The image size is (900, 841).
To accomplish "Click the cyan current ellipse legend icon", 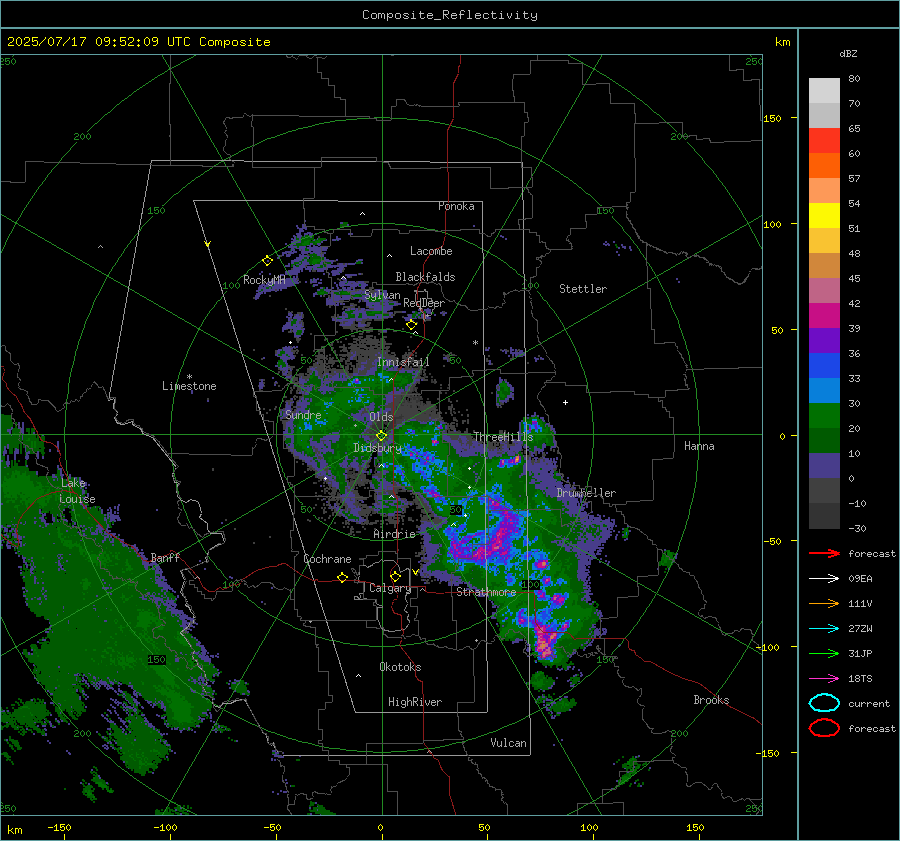I will (824, 703).
